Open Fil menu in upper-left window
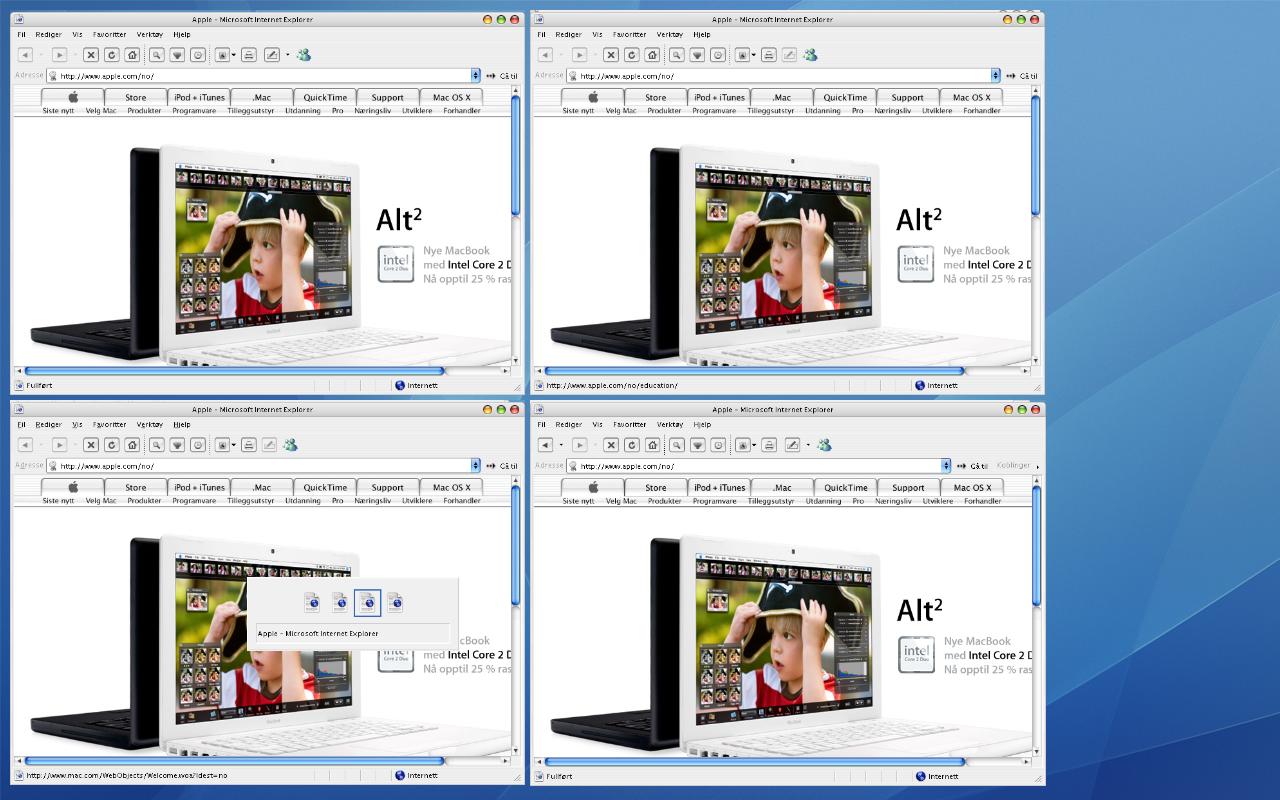 click(21, 34)
